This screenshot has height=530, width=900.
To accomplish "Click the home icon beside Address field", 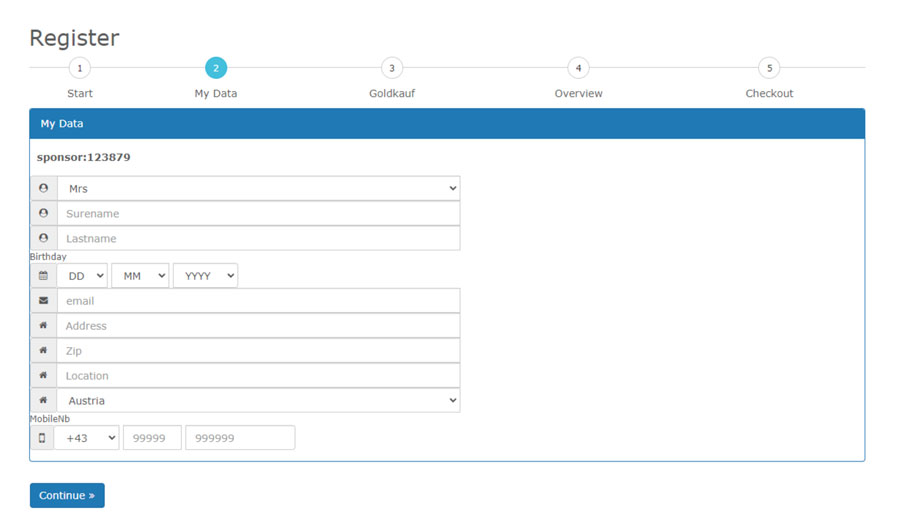I will click(x=43, y=325).
